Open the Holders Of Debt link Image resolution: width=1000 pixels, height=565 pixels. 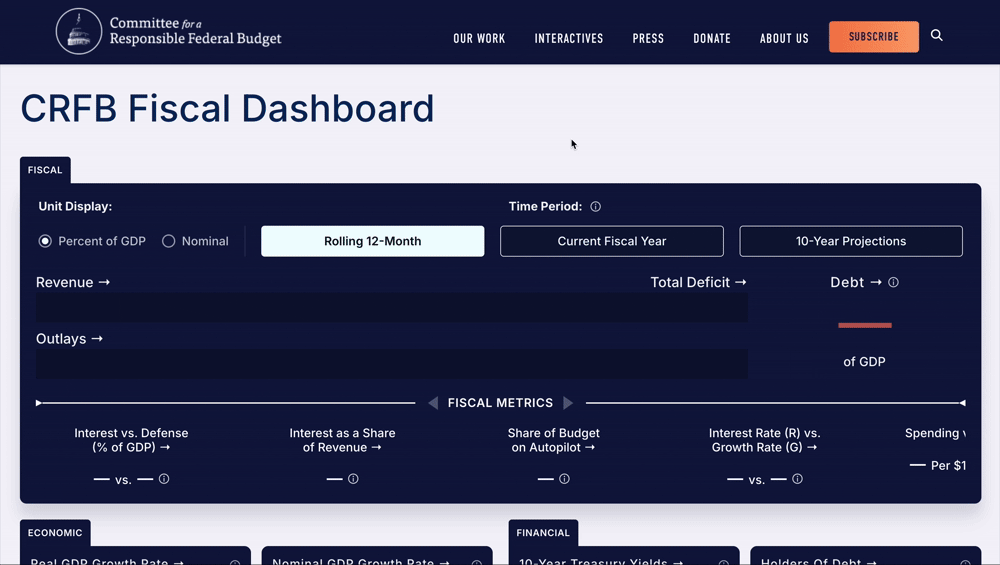pyautogui.click(x=818, y=561)
